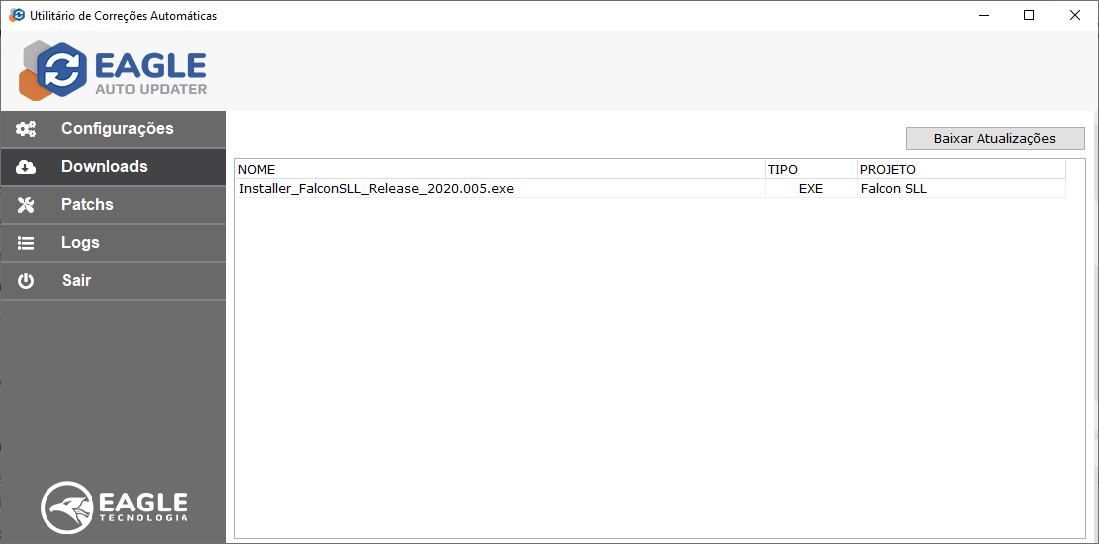
Task: Click the app icon in title bar
Action: (17, 15)
